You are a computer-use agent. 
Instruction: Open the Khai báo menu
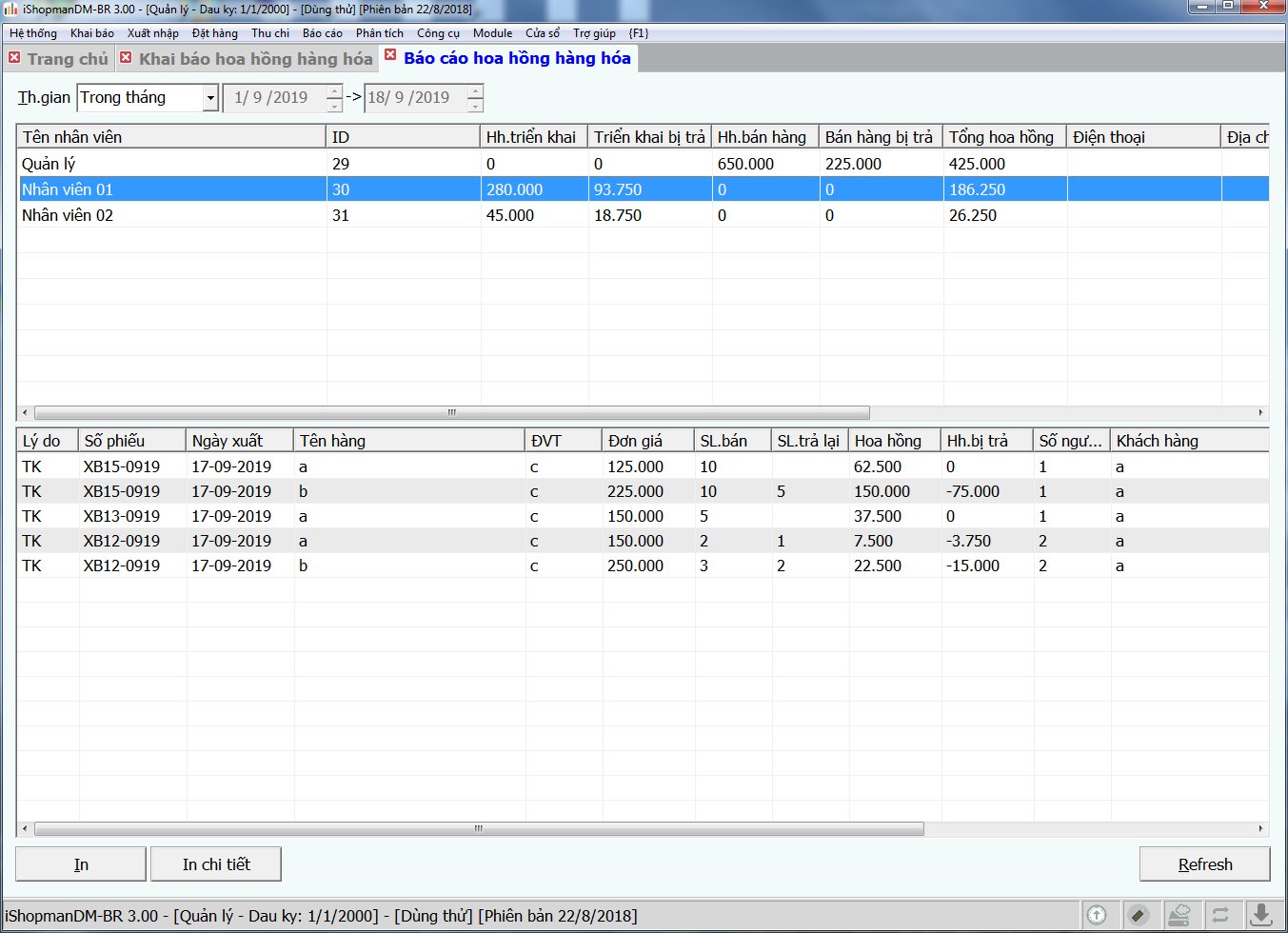[x=91, y=32]
